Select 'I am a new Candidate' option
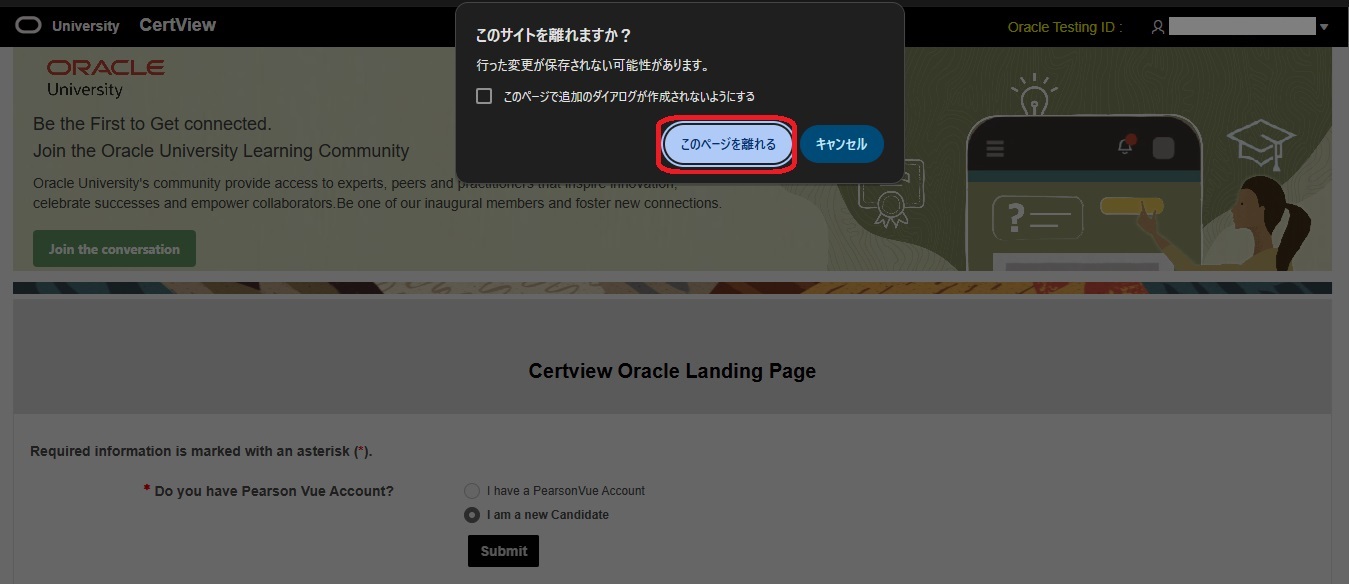Screen dimensions: 1349x584 tap(471, 514)
